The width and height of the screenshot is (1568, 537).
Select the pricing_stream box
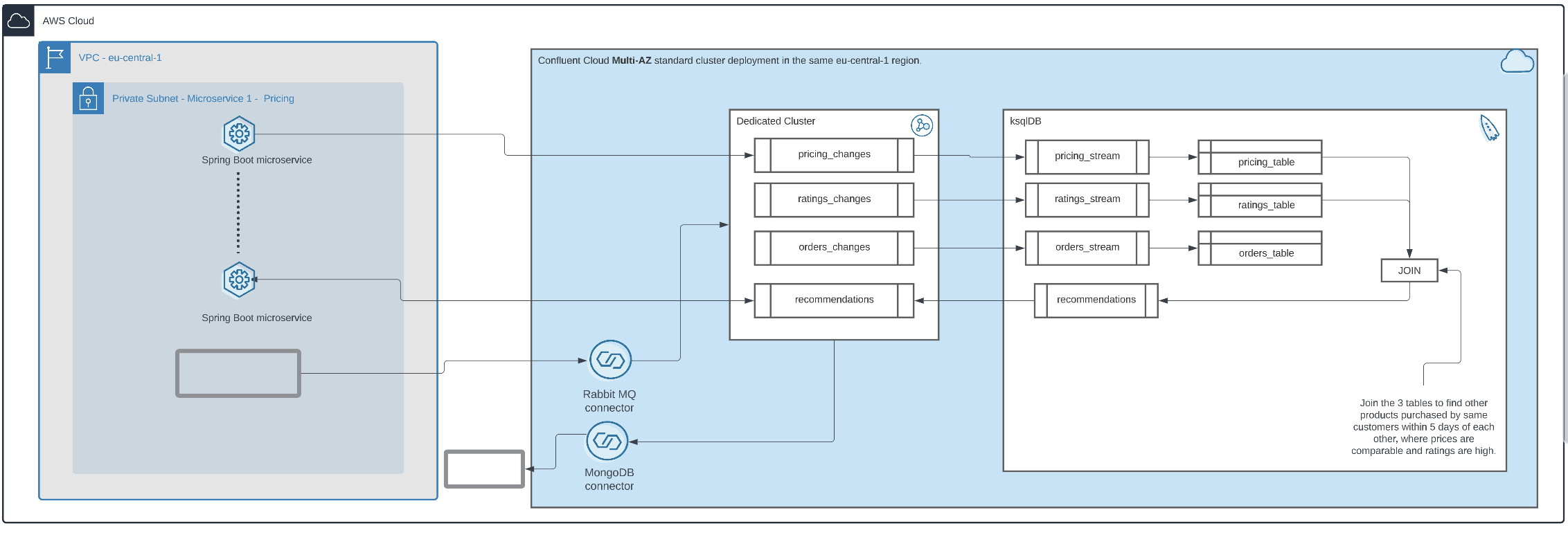click(1087, 156)
